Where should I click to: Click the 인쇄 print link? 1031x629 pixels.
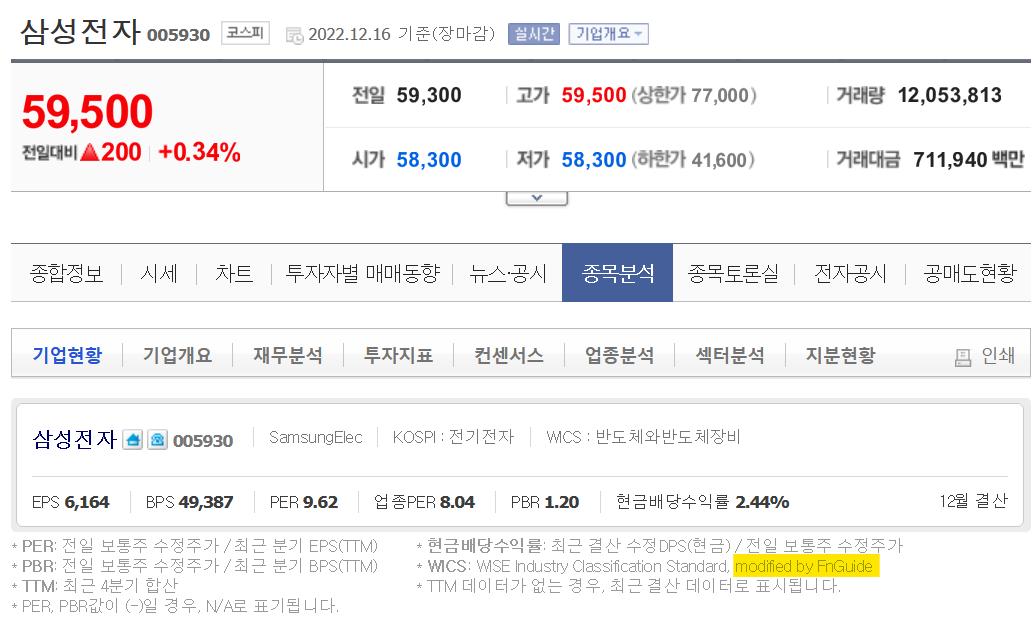(x=997, y=356)
